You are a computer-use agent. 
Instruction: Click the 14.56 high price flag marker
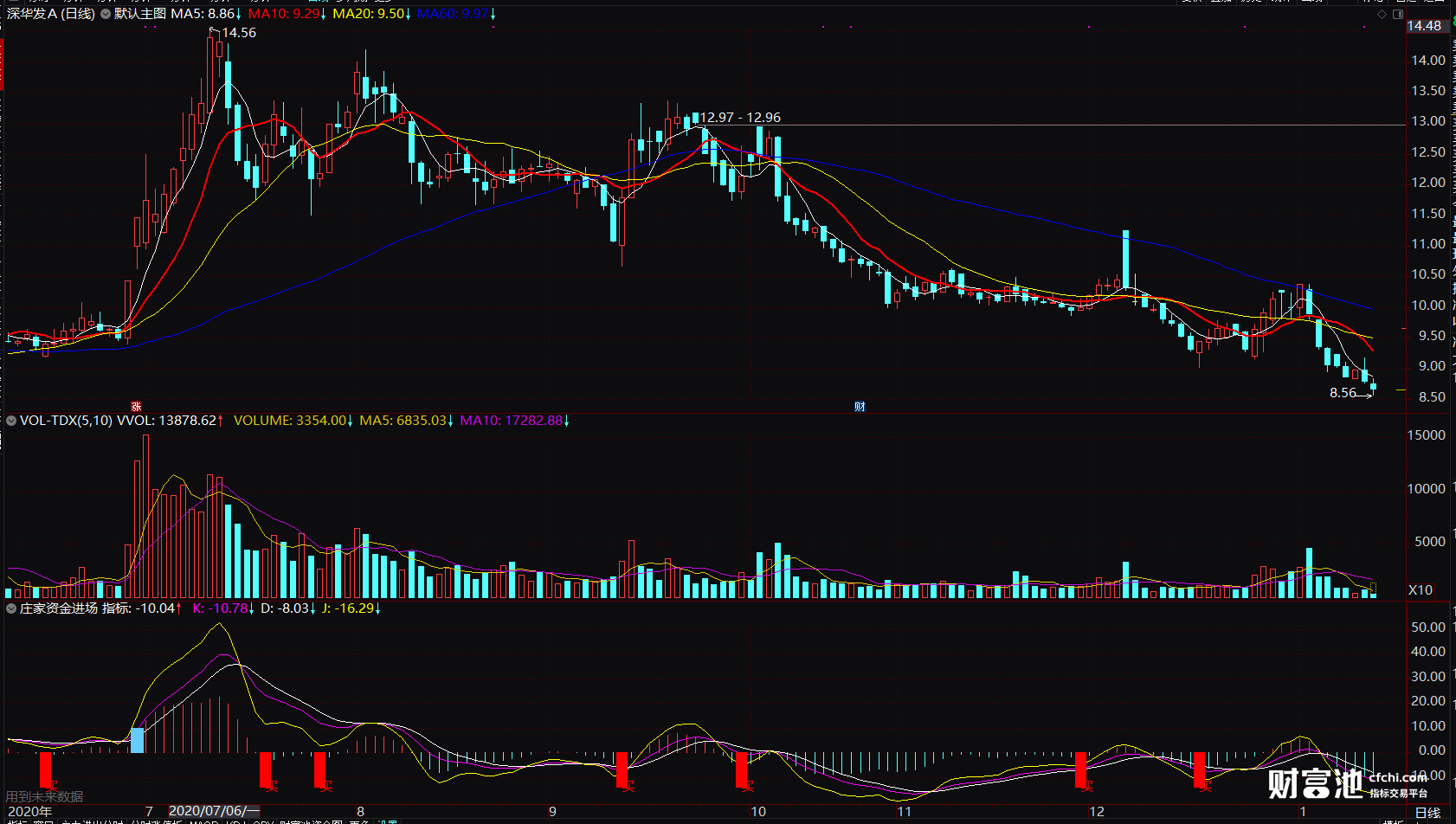[234, 32]
